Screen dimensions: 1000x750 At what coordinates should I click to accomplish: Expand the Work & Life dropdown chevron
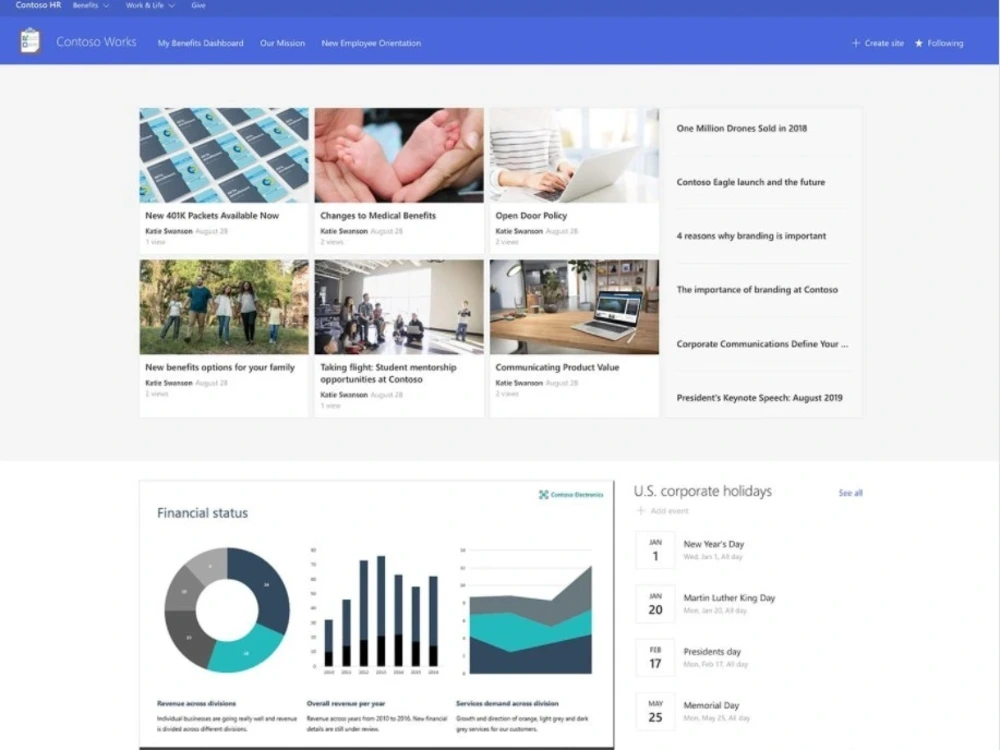(172, 6)
